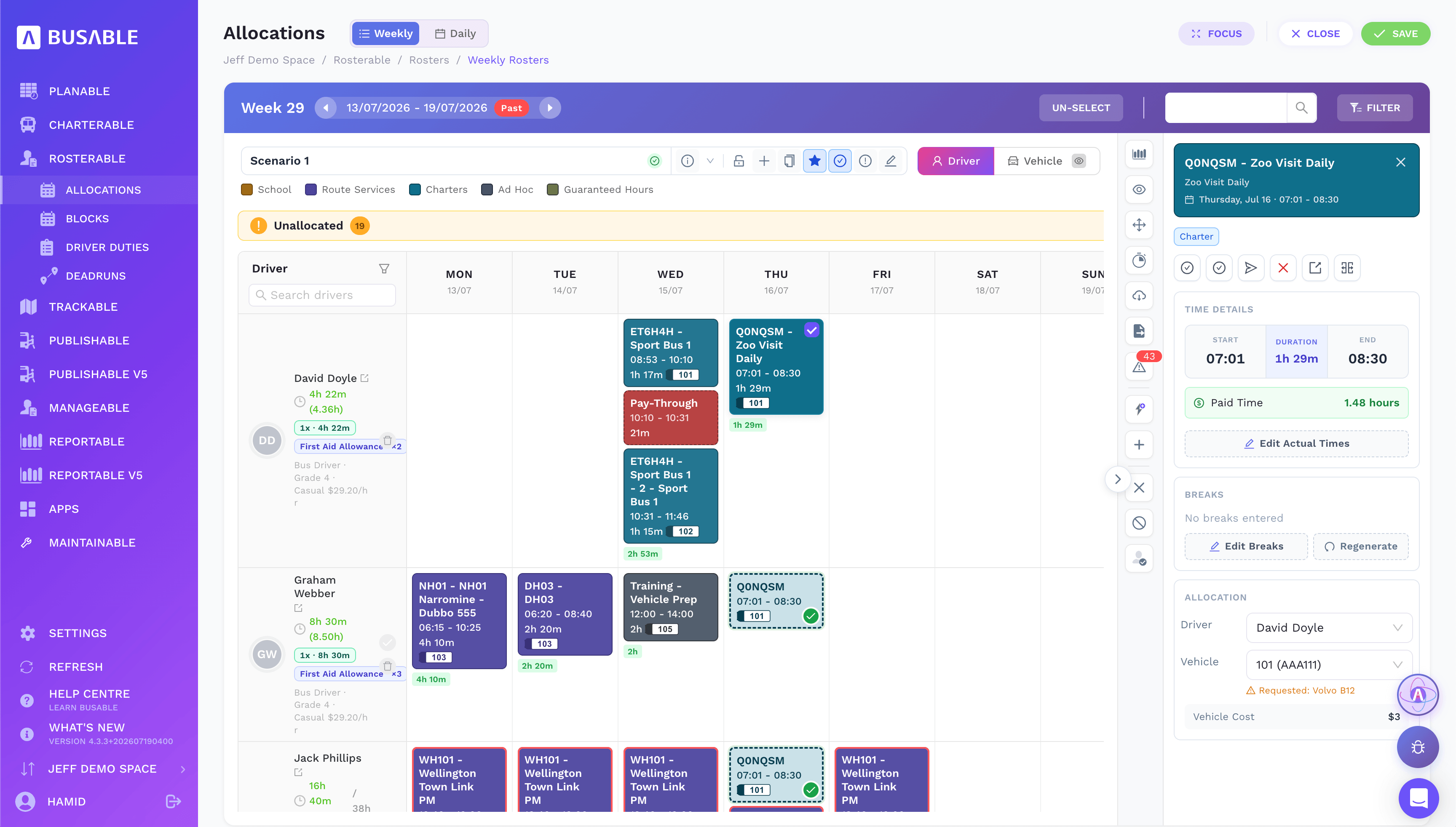Open the Driver dropdown showing David Doyle
The height and width of the screenshot is (827, 1456).
1329,628
